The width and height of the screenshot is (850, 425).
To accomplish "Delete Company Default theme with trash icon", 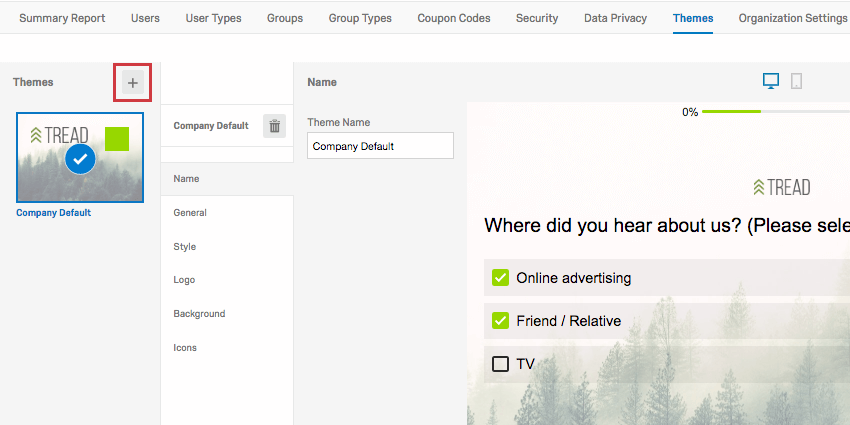I will point(274,126).
